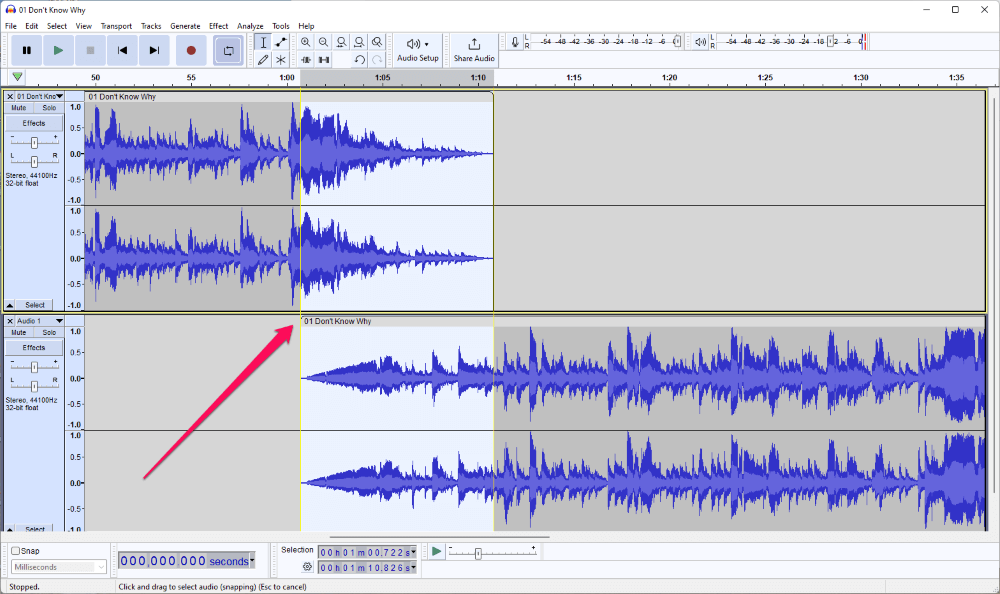Click the Stop transport button

click(90, 50)
